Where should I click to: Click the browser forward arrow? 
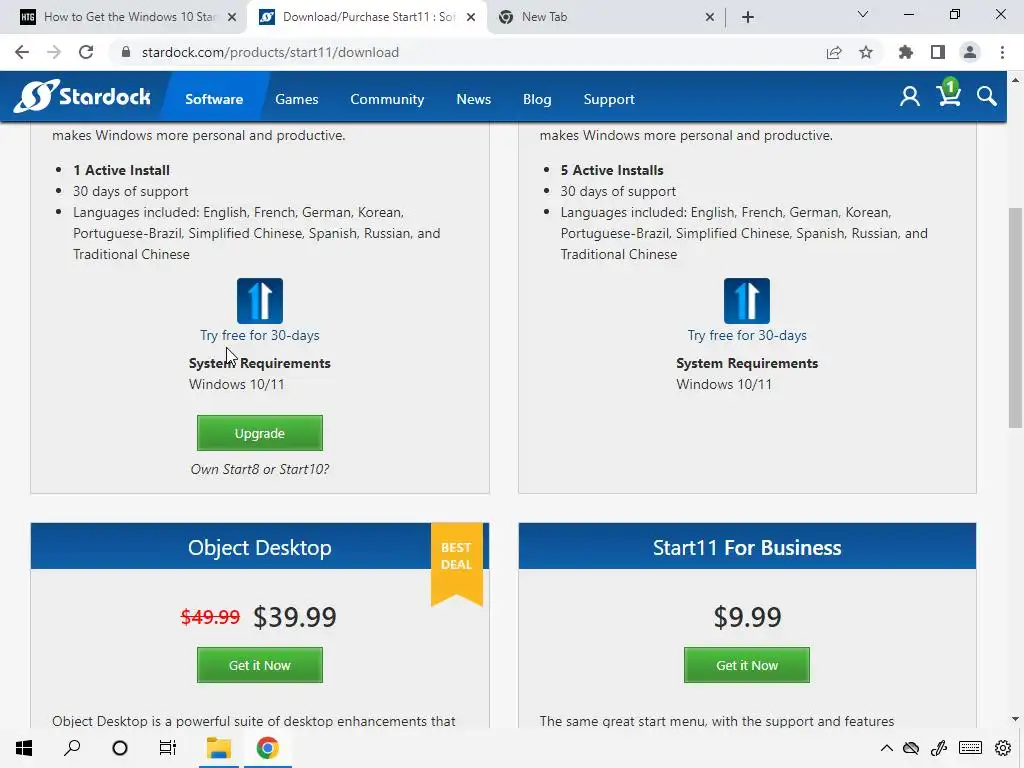click(x=54, y=52)
